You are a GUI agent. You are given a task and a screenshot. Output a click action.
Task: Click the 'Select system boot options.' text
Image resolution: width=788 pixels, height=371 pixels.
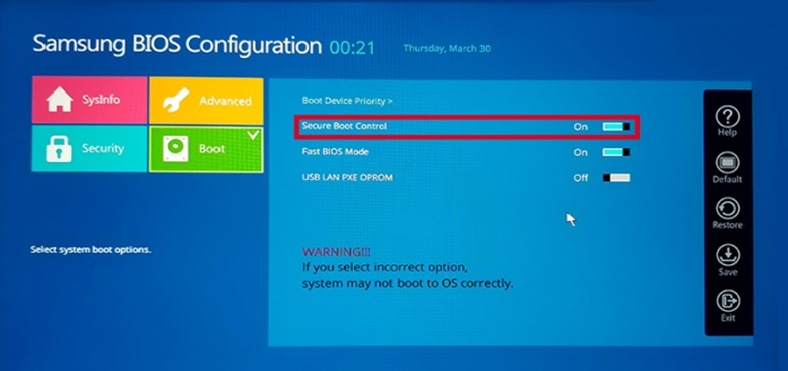(91, 249)
